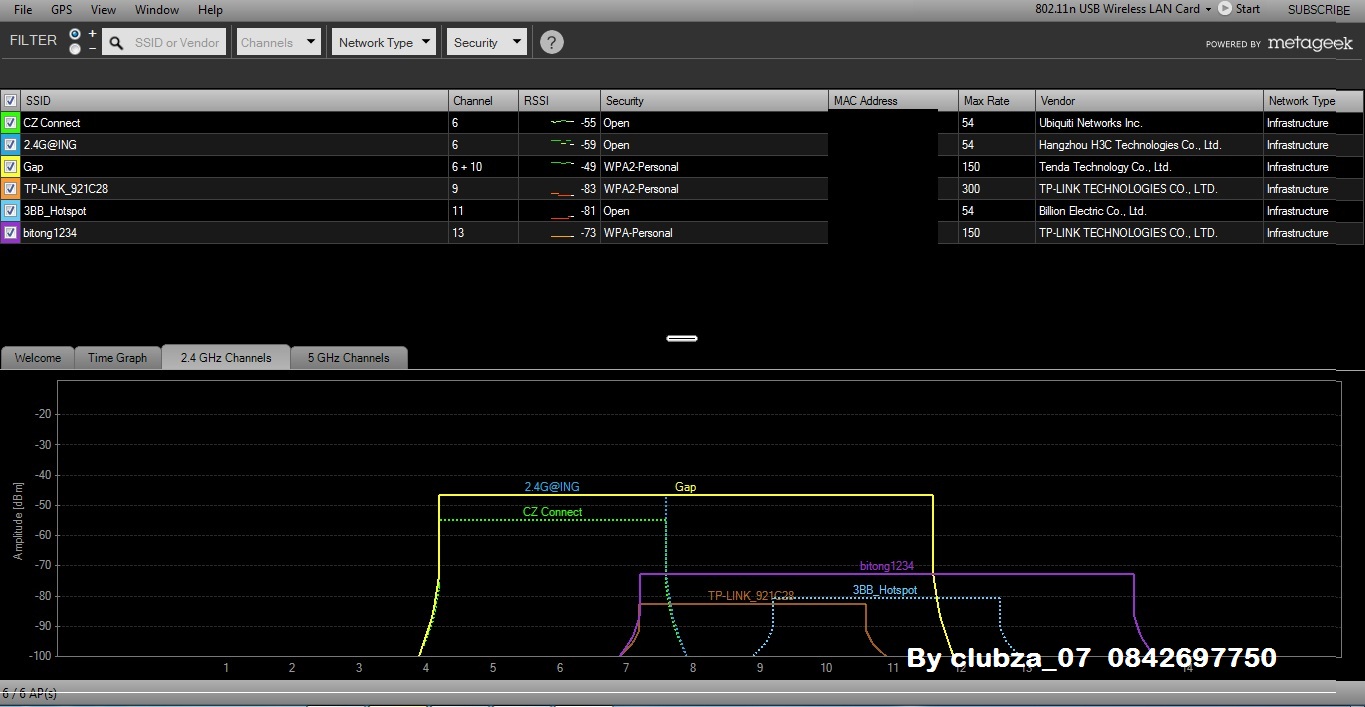The image size is (1365, 707).
Task: Uncheck the bitong1234 network checkbox
Action: (11, 233)
